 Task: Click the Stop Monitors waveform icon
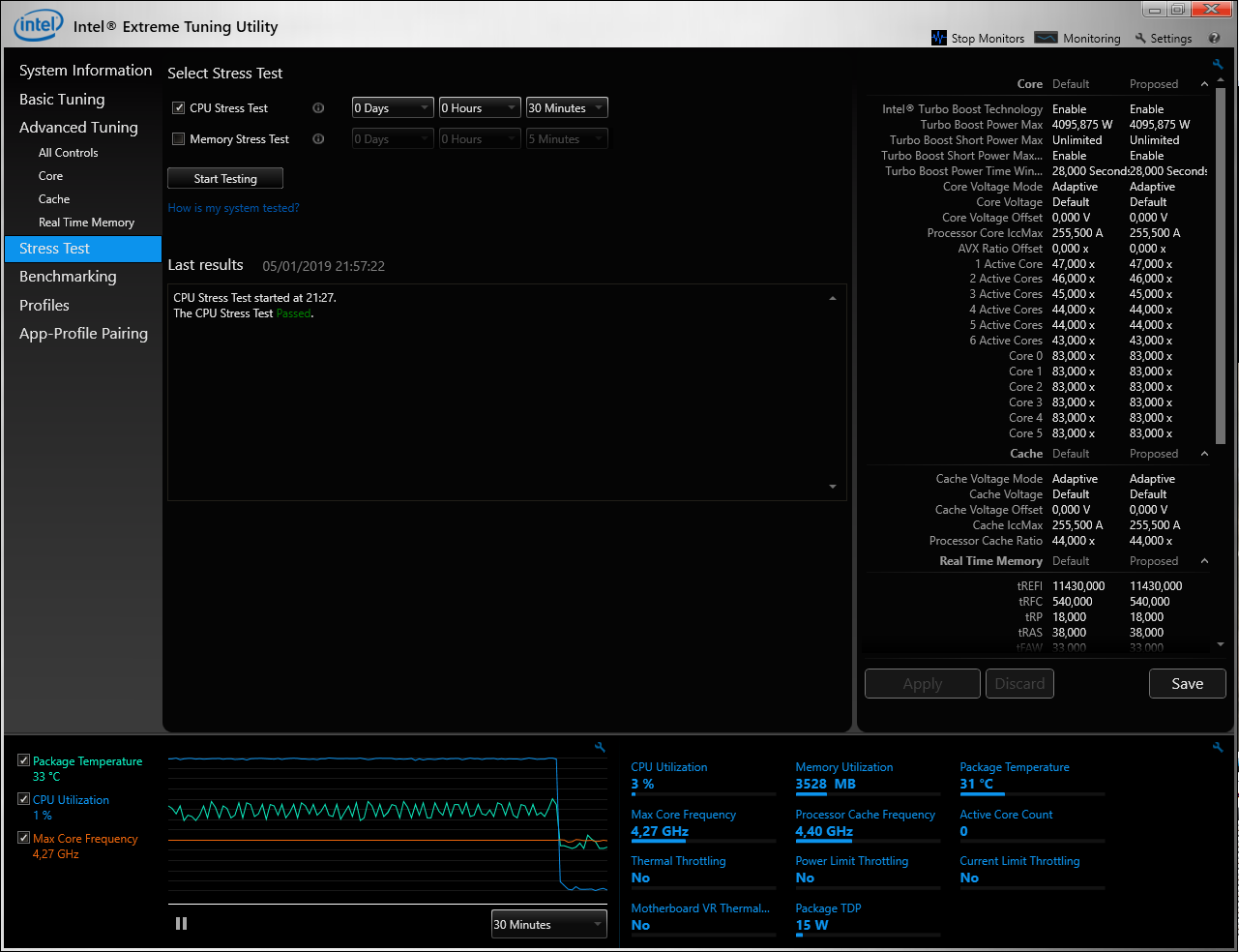(938, 38)
